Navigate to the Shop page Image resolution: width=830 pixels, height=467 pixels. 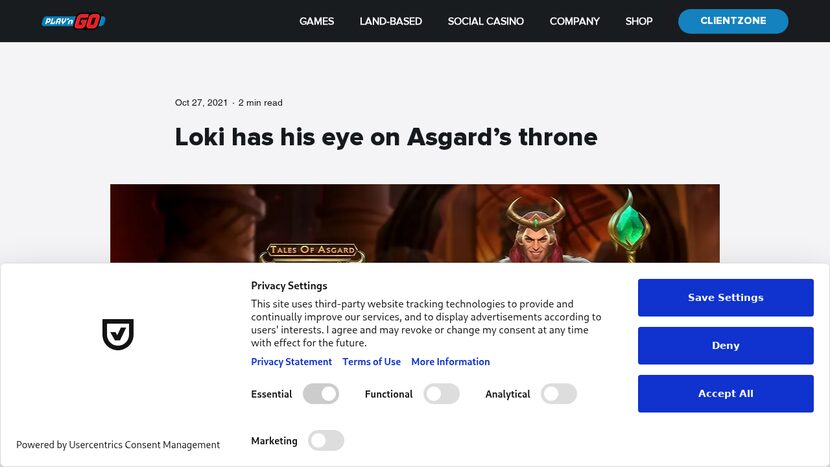pyautogui.click(x=639, y=21)
